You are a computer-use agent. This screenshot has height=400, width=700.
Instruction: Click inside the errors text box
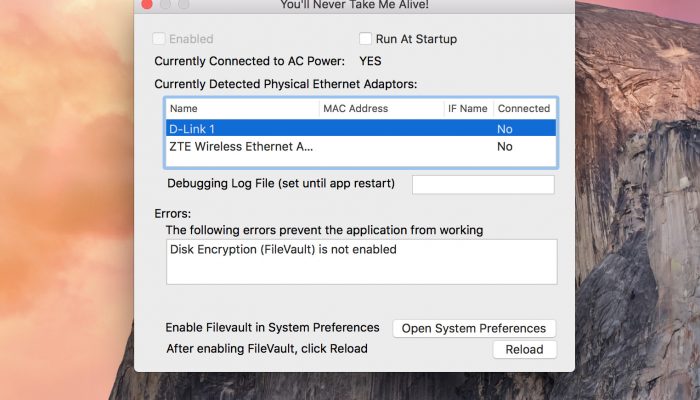tap(362, 262)
